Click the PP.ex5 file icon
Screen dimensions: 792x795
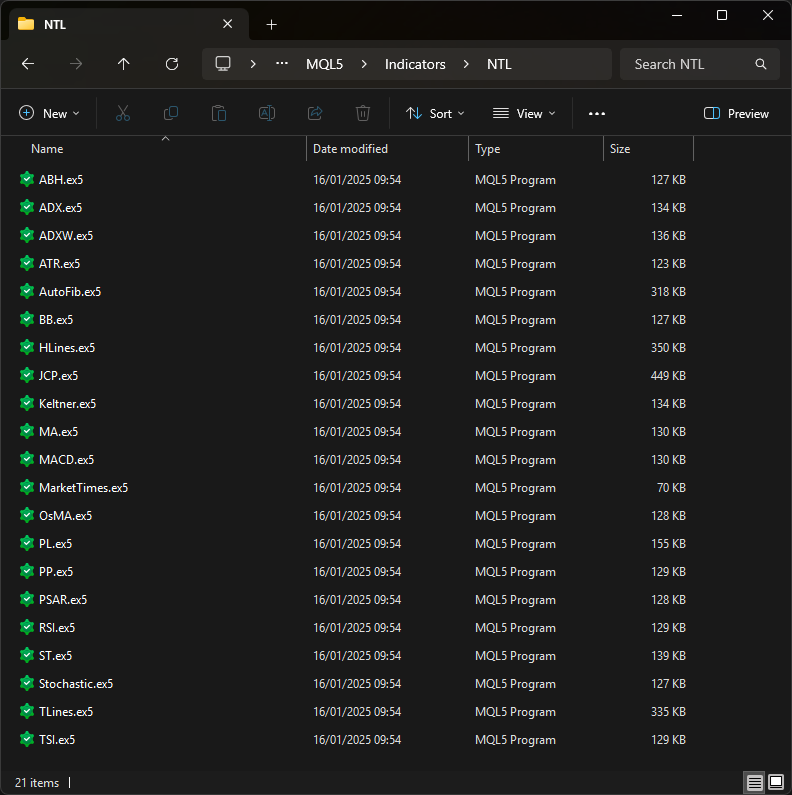click(27, 571)
